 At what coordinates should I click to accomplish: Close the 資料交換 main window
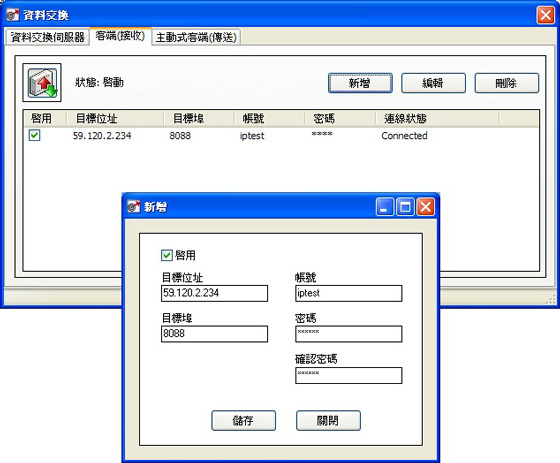pyautogui.click(x=545, y=15)
